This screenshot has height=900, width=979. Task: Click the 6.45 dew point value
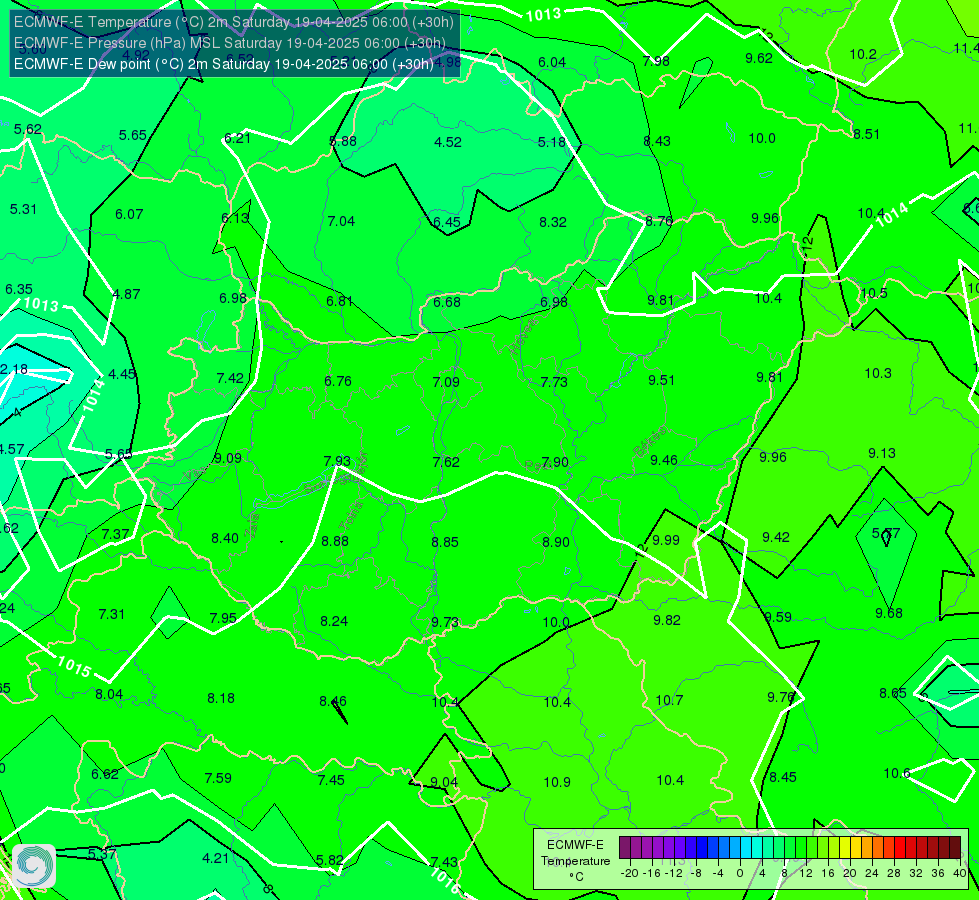tap(447, 222)
